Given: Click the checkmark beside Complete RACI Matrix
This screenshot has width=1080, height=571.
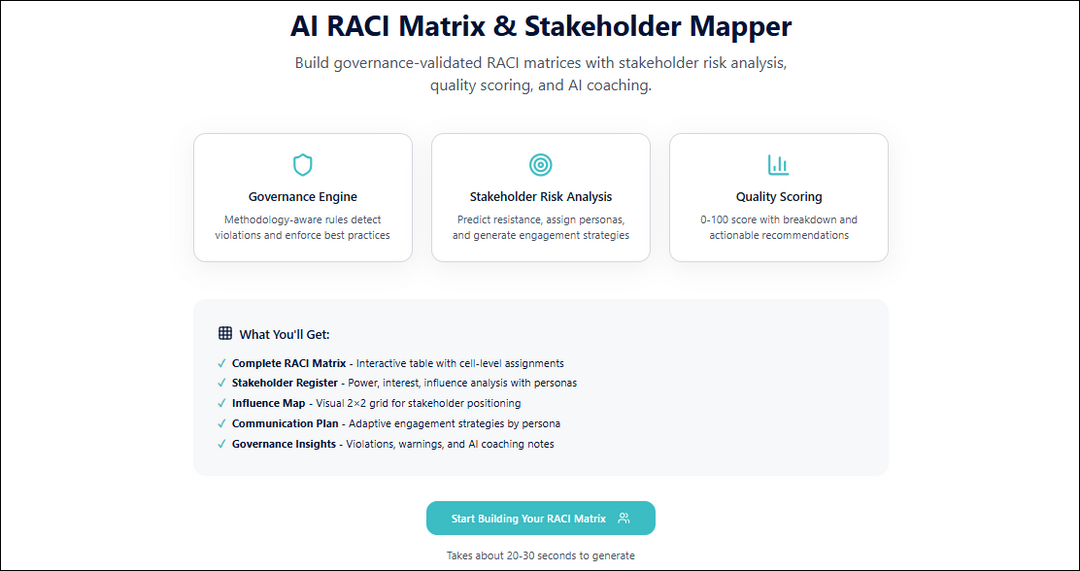Looking at the screenshot, I should coord(222,363).
